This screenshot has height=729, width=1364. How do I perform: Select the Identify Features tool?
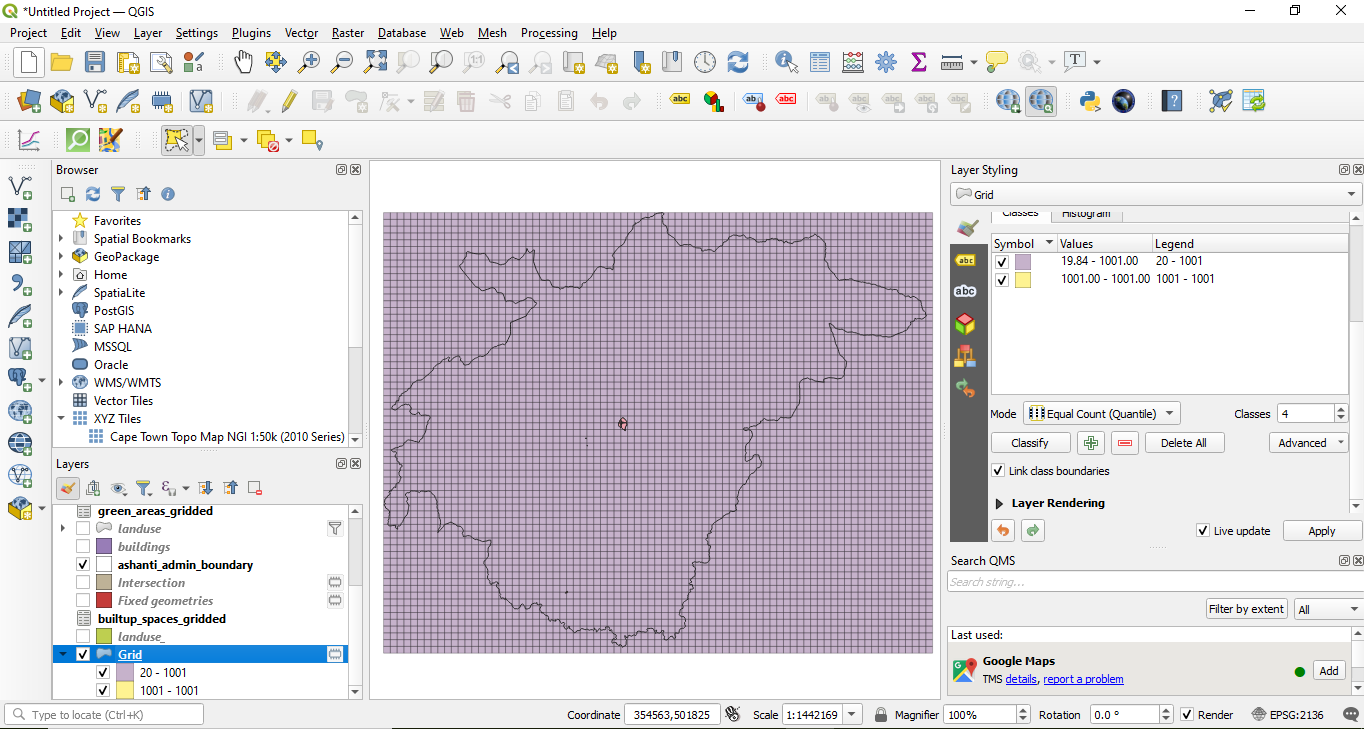point(787,62)
